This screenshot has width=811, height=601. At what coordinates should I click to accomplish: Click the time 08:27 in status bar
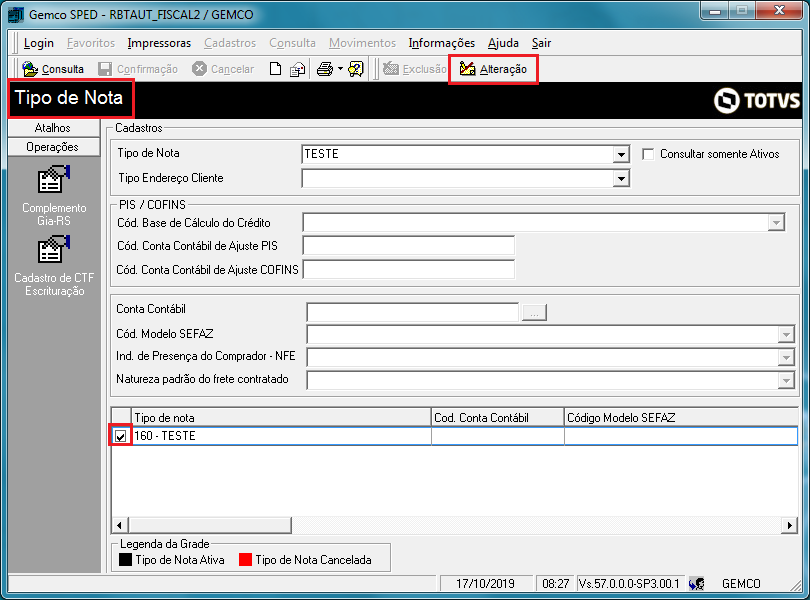tap(555, 584)
